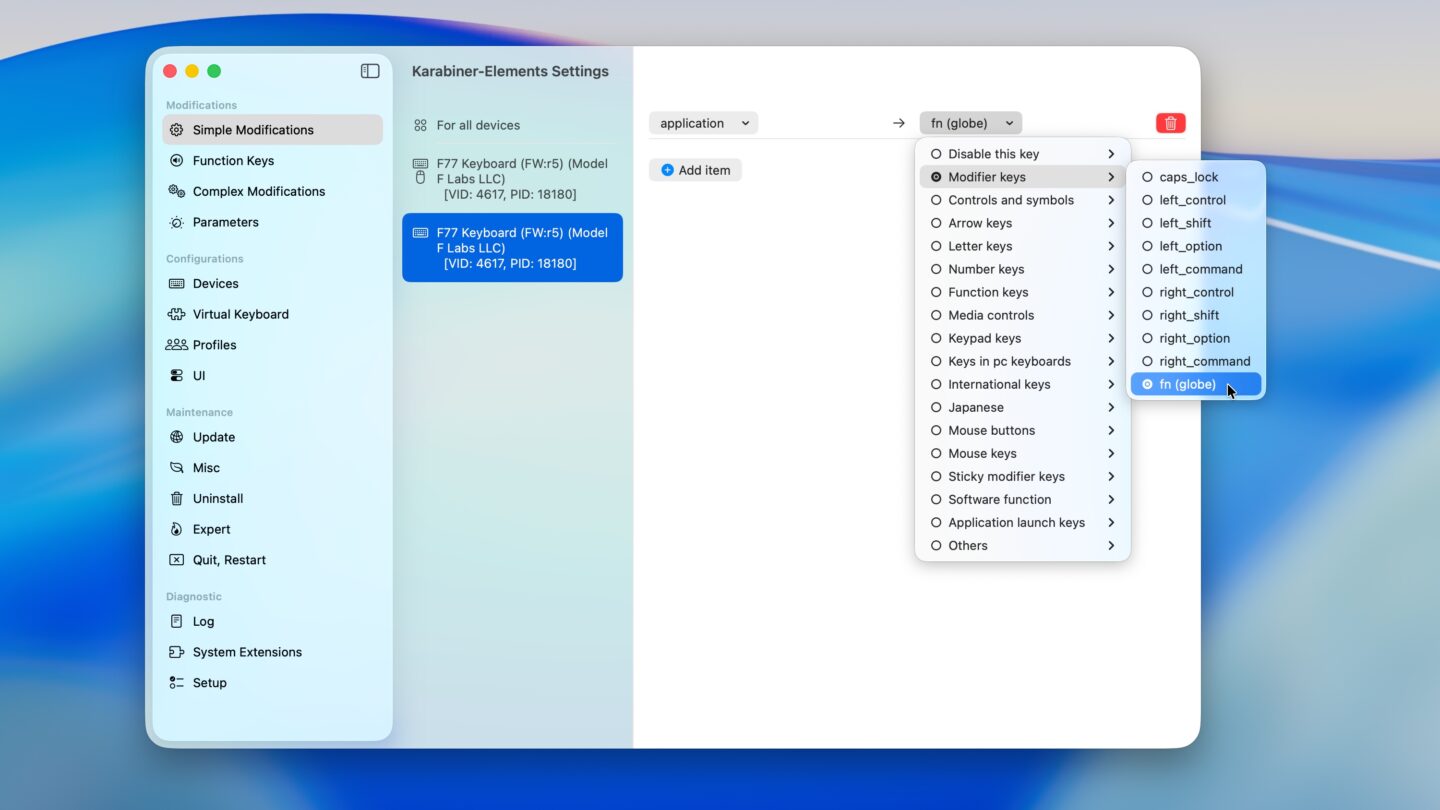The image size is (1440, 810).
Task: Open the Mouse buttons menu entry
Action: tap(1023, 430)
